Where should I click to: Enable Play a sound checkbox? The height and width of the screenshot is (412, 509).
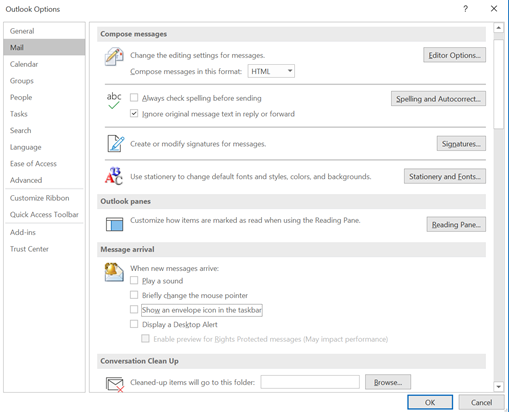(x=134, y=280)
